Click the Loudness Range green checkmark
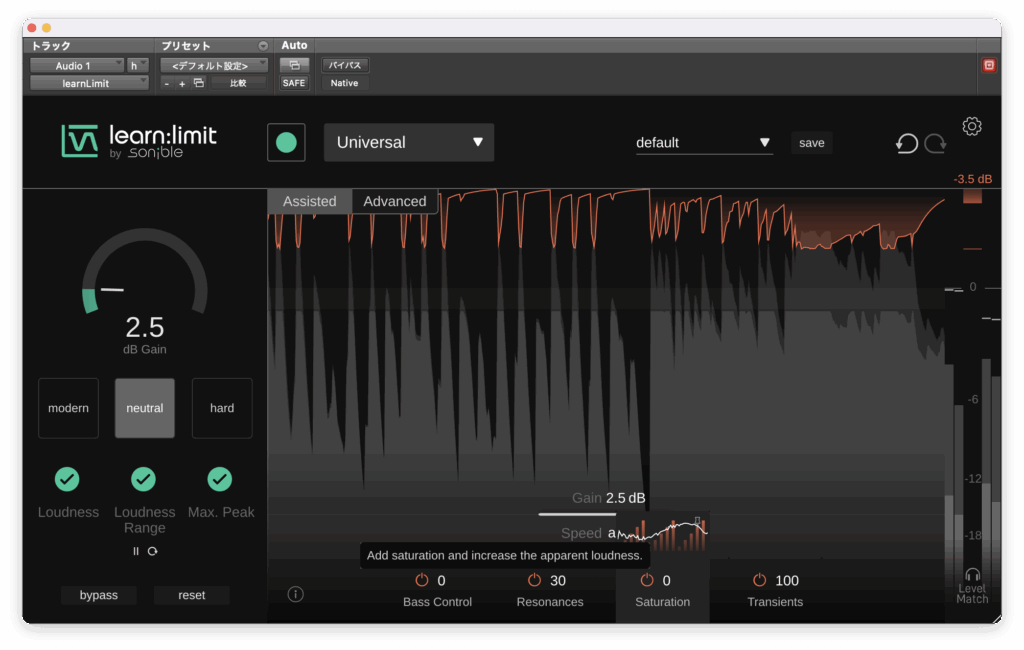 (144, 479)
